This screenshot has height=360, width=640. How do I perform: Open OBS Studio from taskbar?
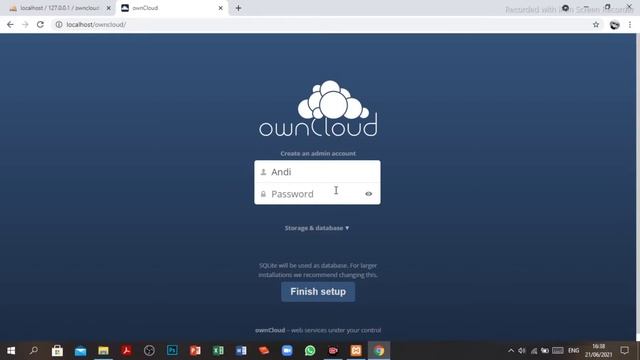pos(149,351)
